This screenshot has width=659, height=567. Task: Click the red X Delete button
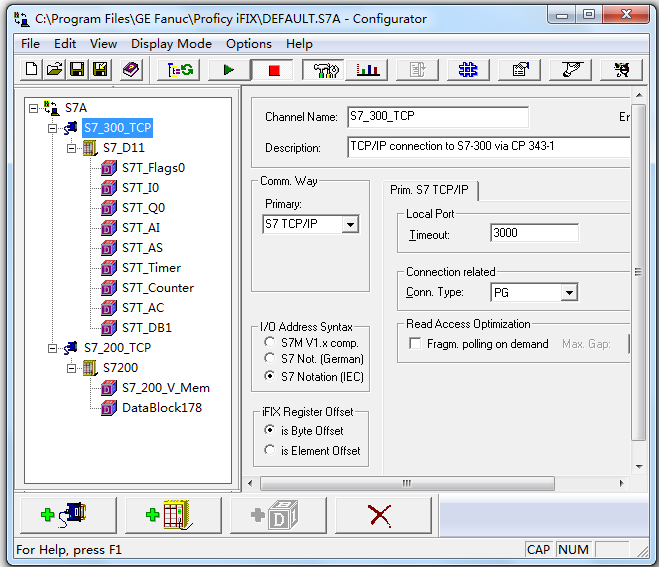[383, 515]
